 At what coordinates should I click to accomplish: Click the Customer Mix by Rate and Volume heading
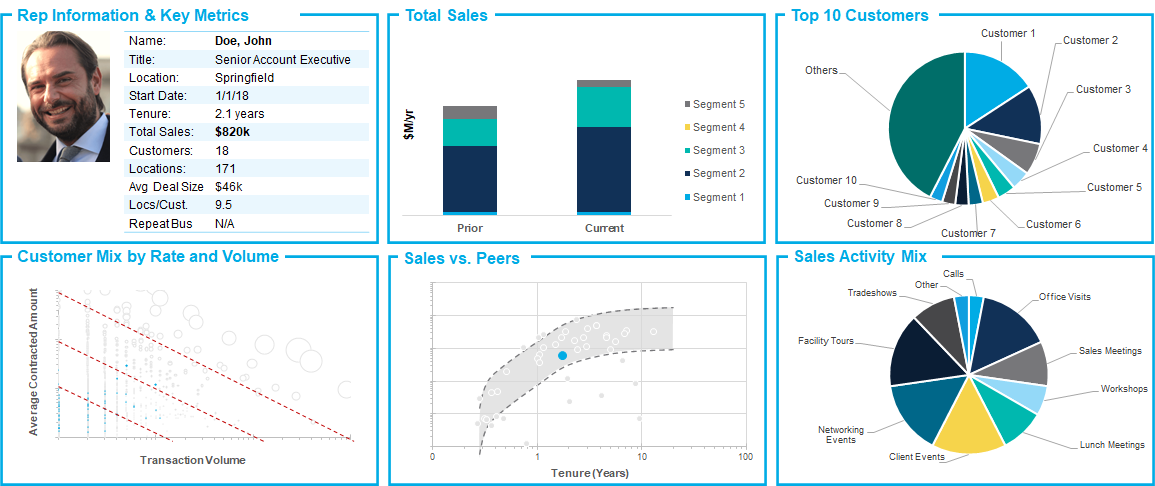(148, 257)
